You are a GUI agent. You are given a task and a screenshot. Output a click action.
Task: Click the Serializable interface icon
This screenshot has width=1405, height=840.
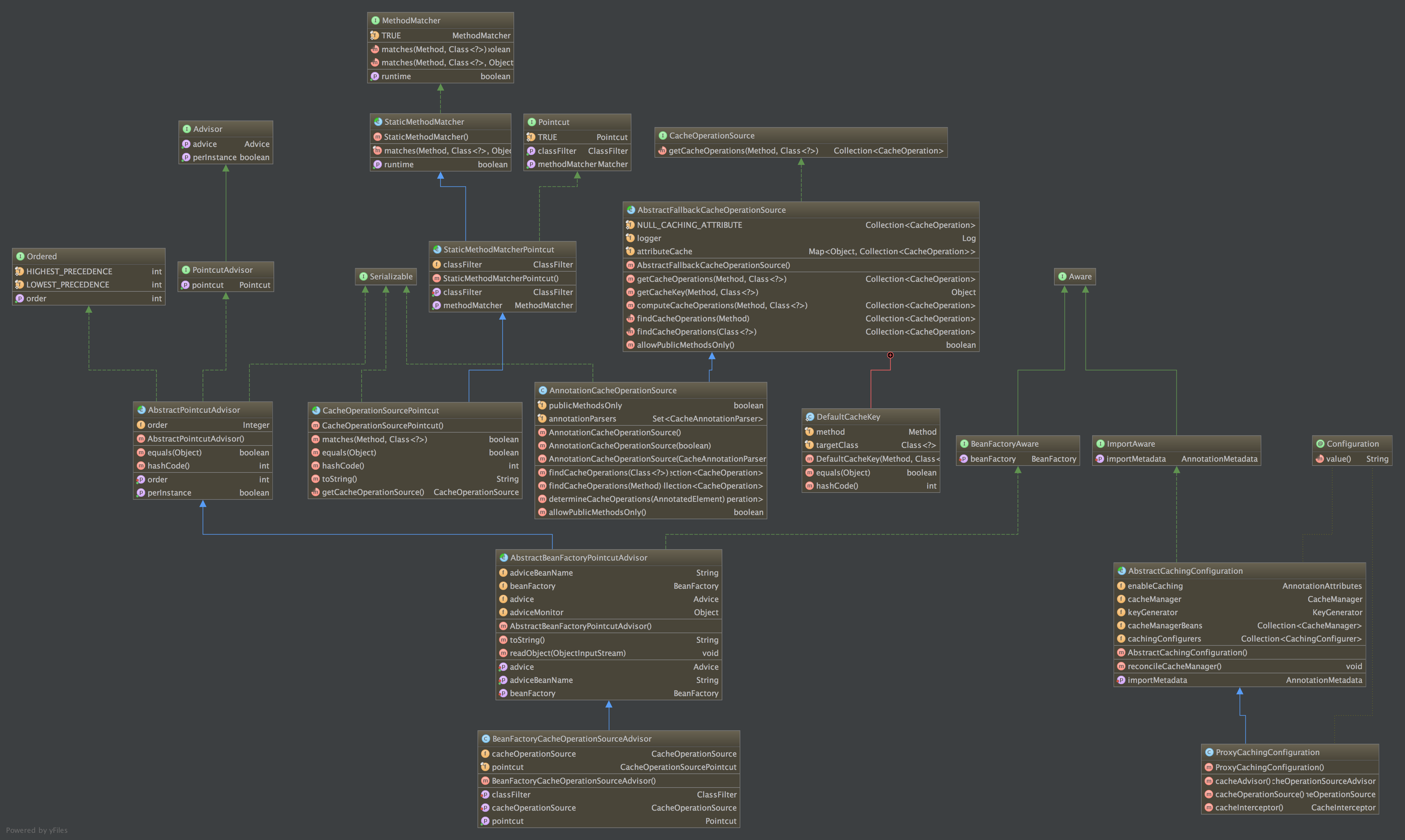pos(363,277)
